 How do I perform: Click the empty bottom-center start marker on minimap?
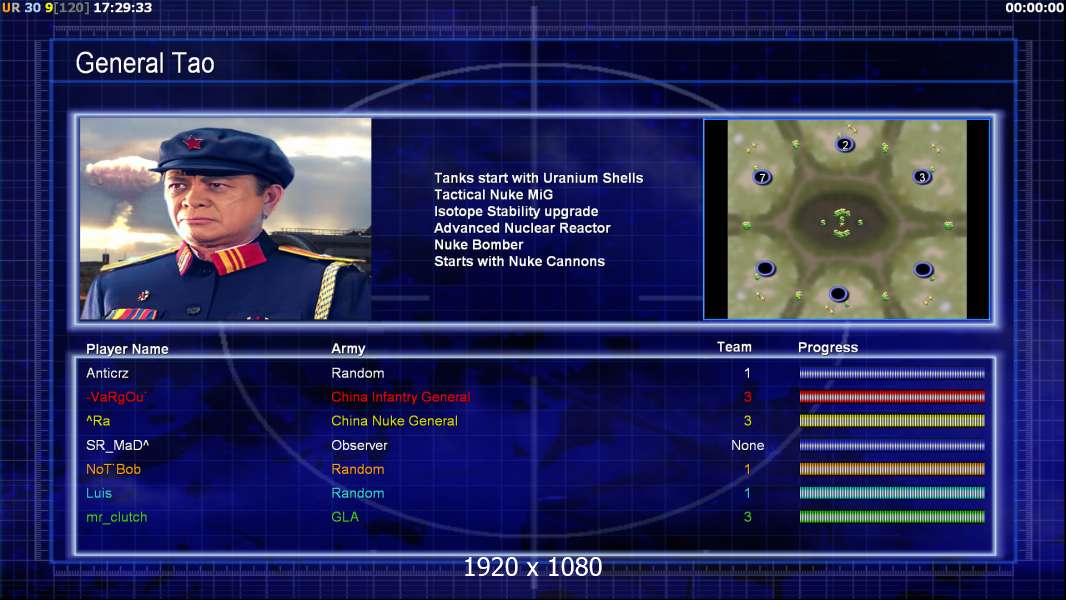pyautogui.click(x=838, y=294)
